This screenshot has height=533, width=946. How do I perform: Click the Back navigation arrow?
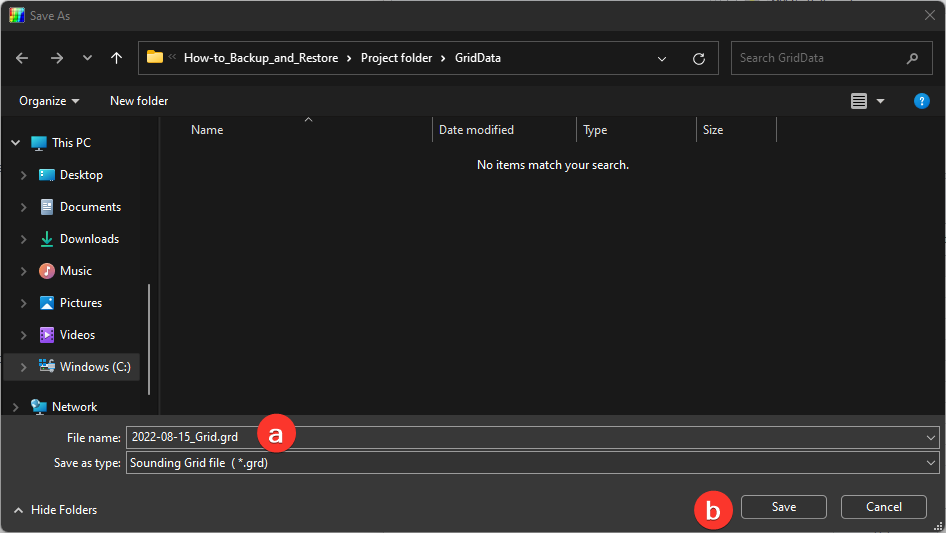point(22,58)
